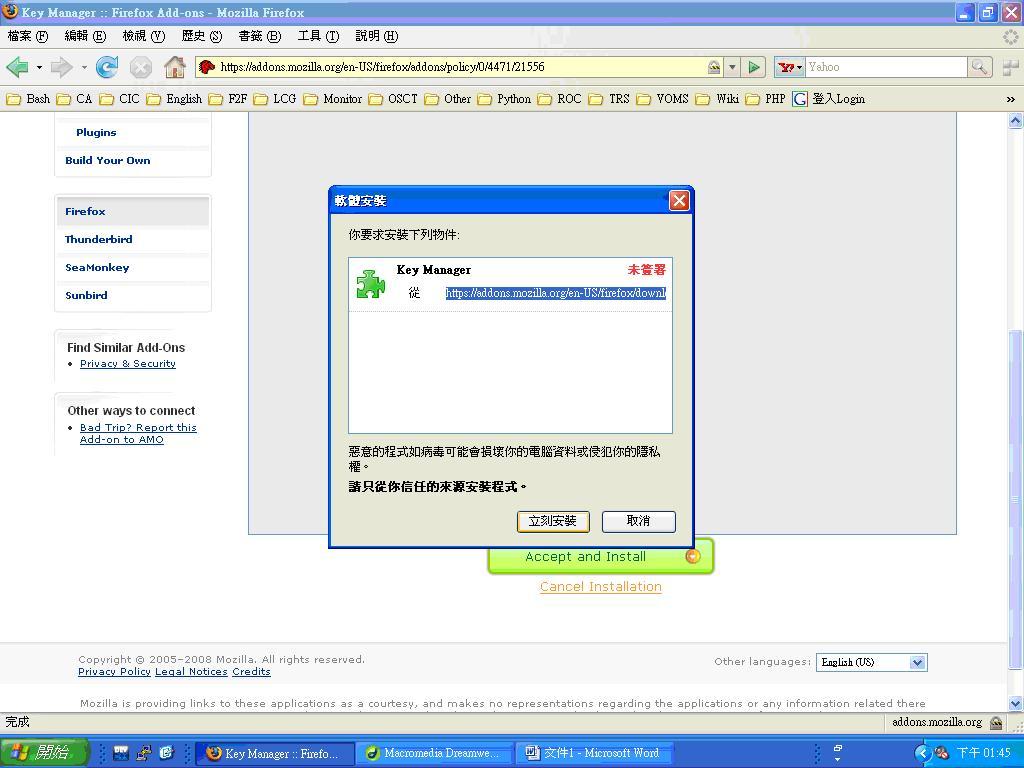
Task: Click the 取消 cancel button
Action: pos(639,521)
